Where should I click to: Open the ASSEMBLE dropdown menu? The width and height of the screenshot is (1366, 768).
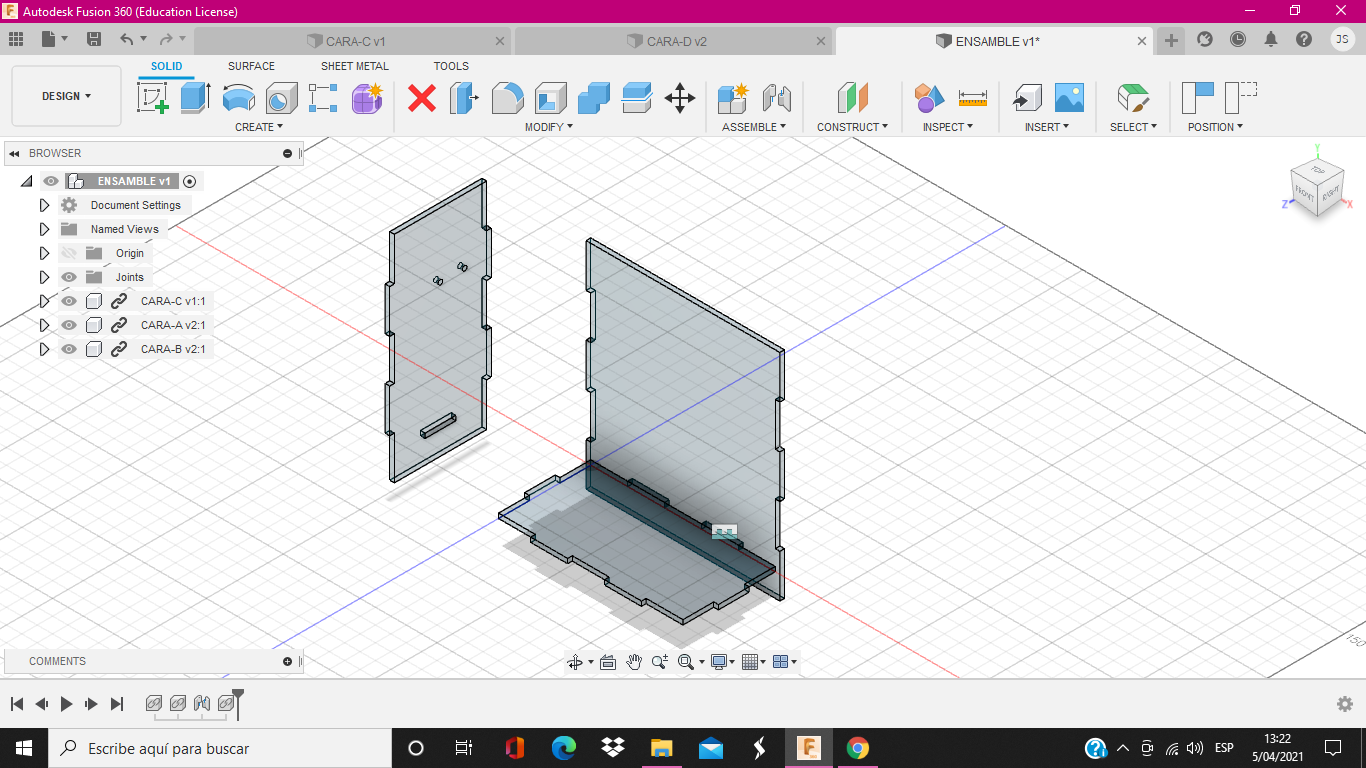[754, 127]
